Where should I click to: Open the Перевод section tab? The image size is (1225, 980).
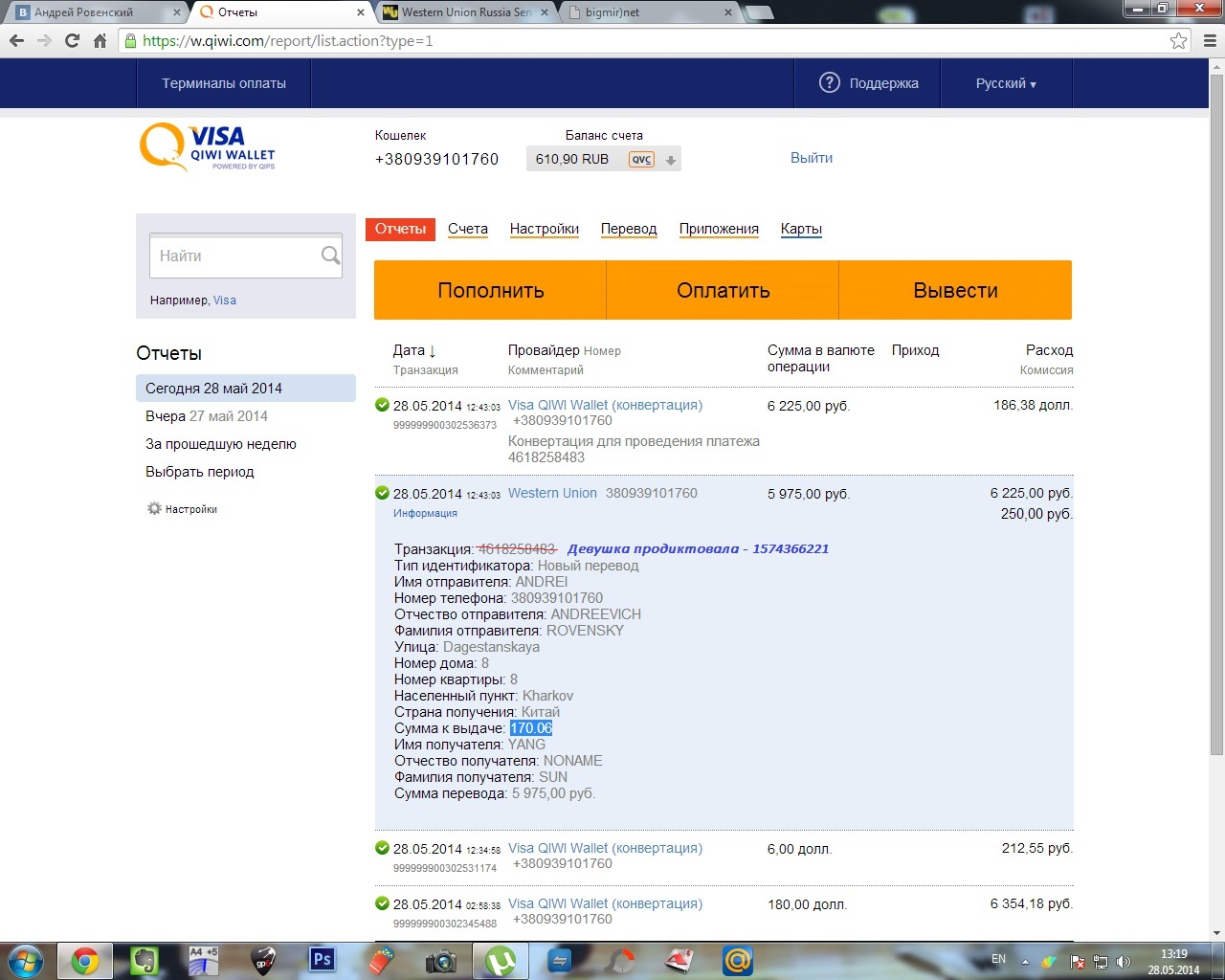(x=629, y=229)
